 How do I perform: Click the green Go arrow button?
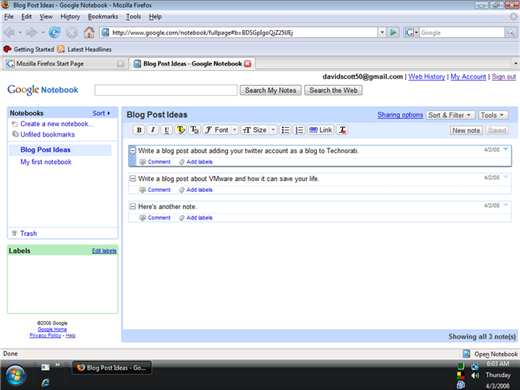(x=393, y=32)
